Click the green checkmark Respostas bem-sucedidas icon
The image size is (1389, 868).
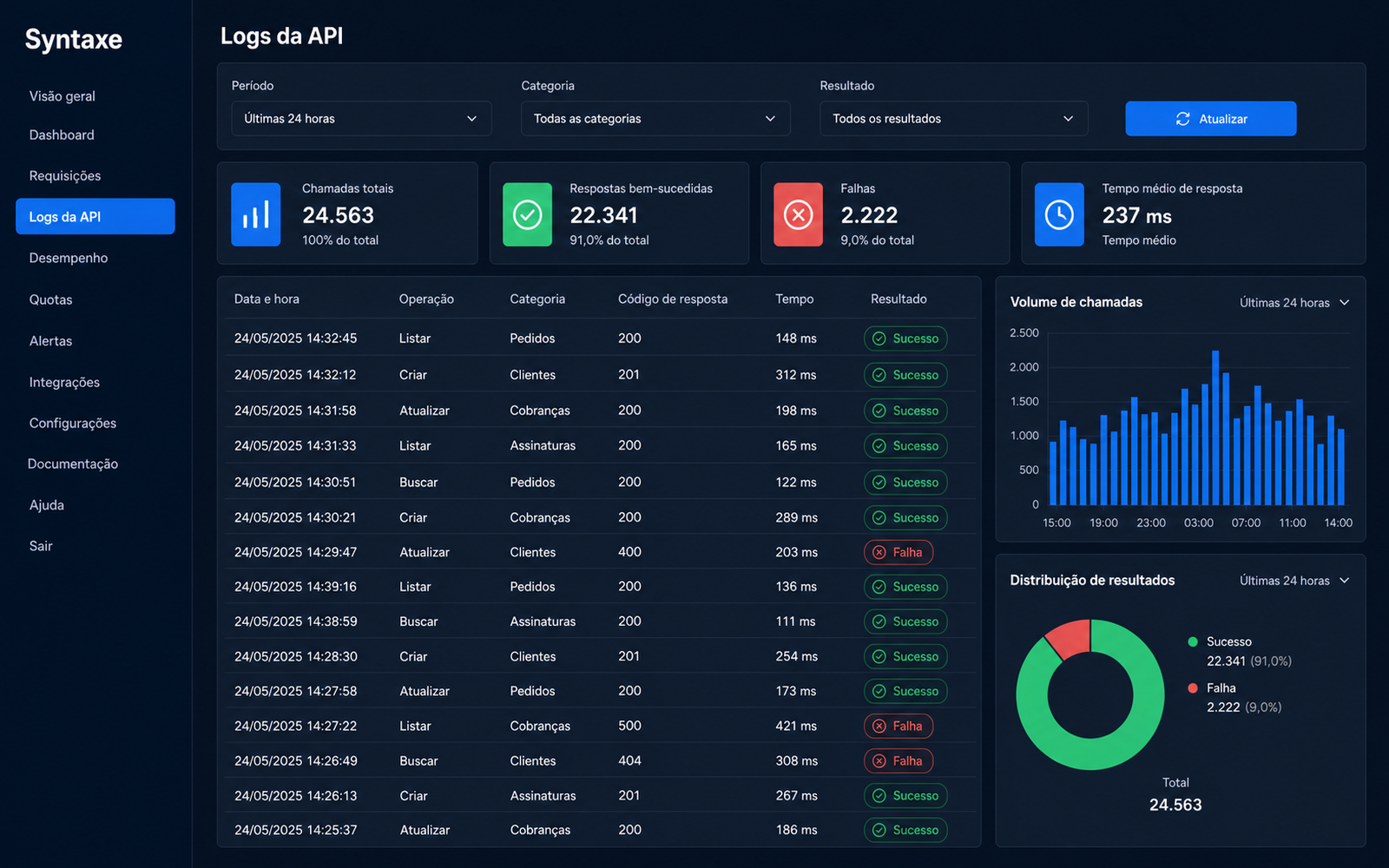pyautogui.click(x=527, y=214)
